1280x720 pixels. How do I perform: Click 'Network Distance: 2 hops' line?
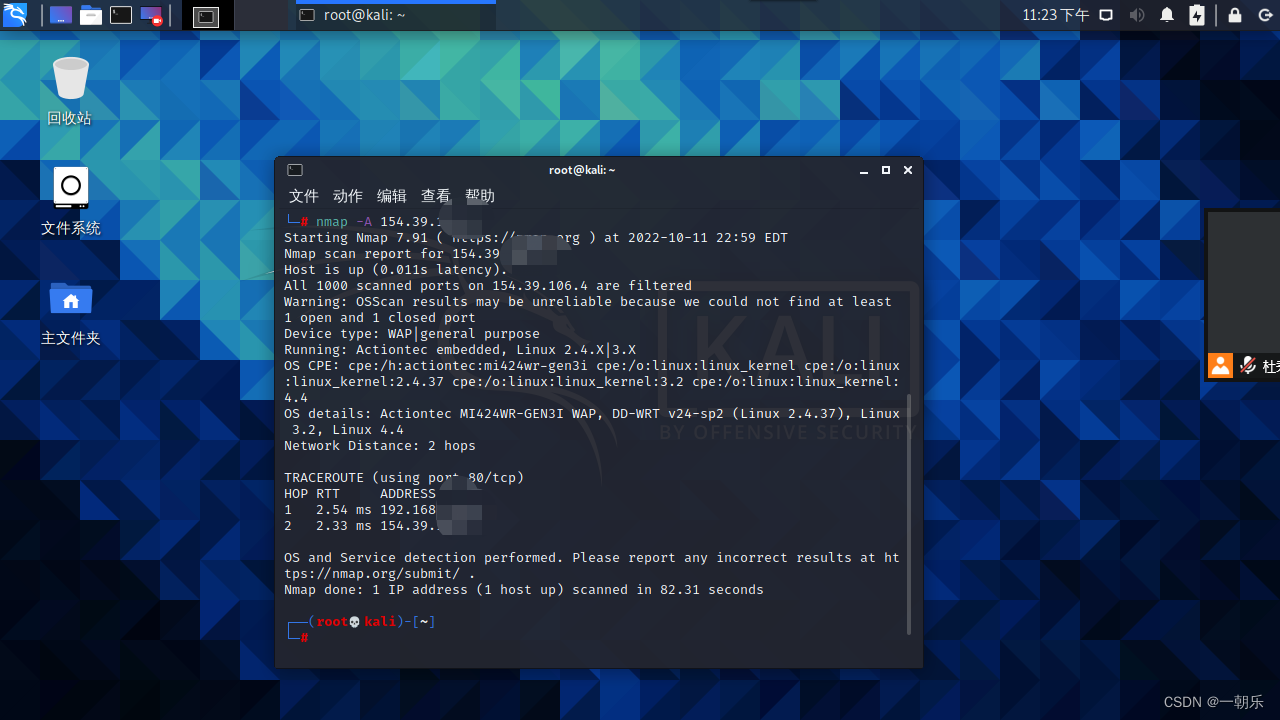point(380,446)
